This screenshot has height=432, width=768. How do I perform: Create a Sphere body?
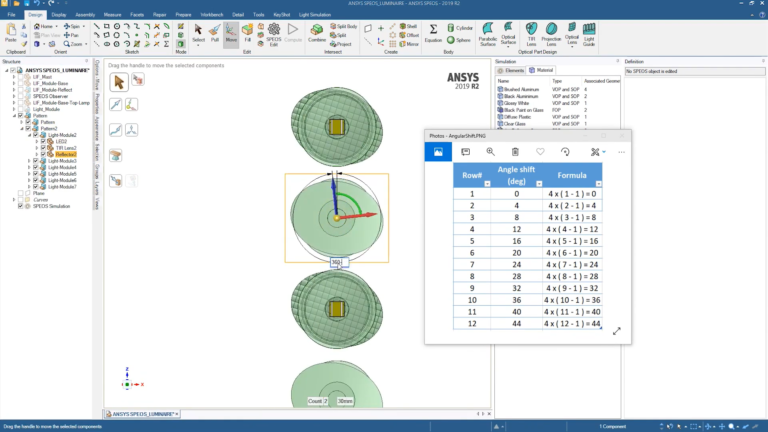tap(459, 40)
